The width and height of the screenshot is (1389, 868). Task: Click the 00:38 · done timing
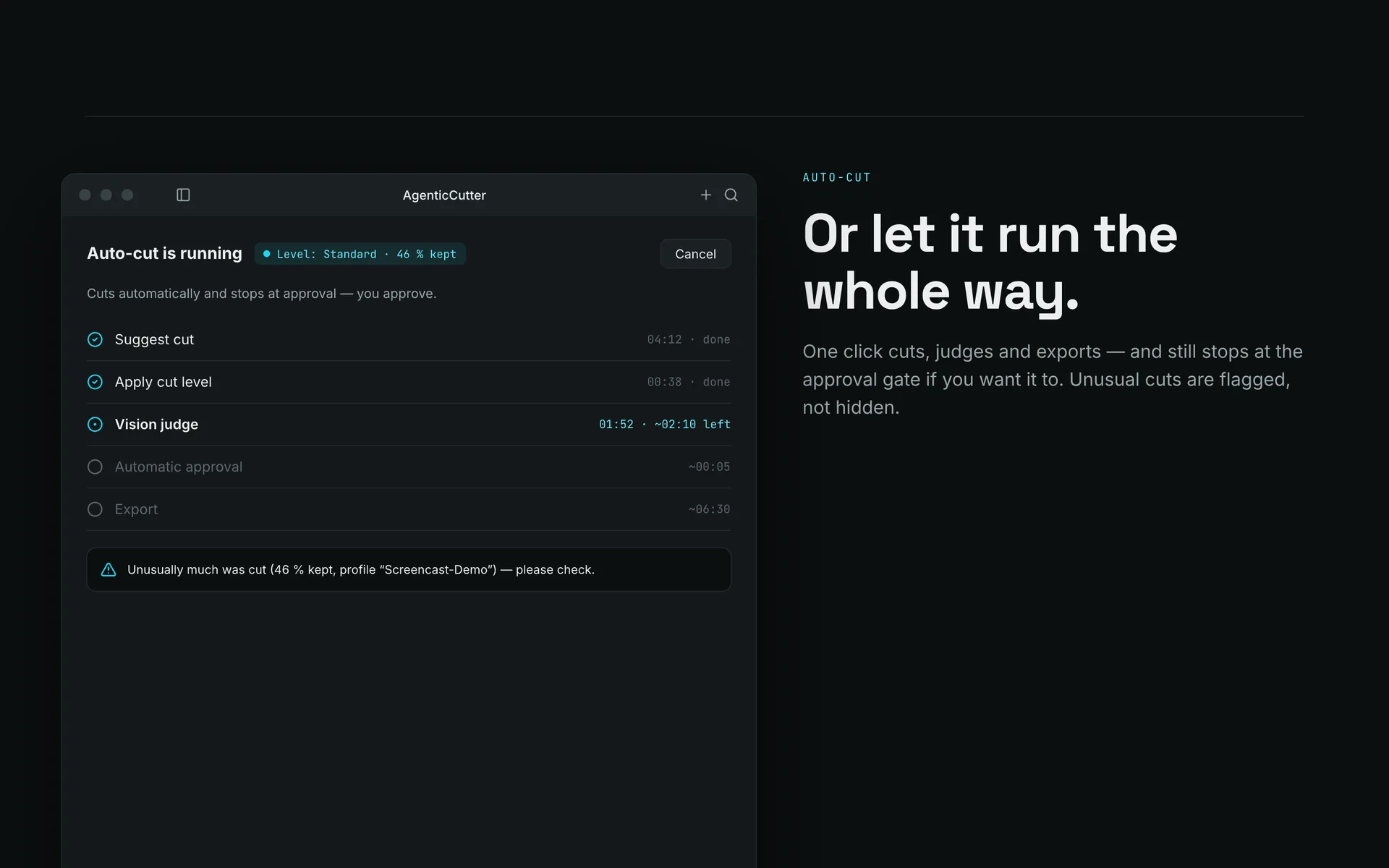[x=689, y=382]
